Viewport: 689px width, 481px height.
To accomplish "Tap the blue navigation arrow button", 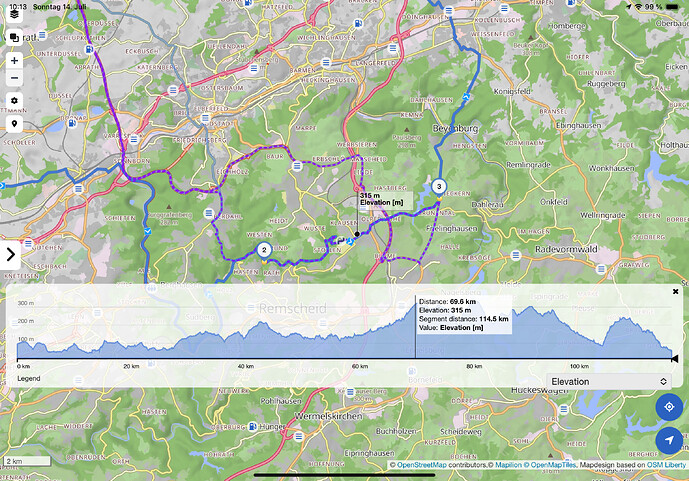I will pos(669,440).
